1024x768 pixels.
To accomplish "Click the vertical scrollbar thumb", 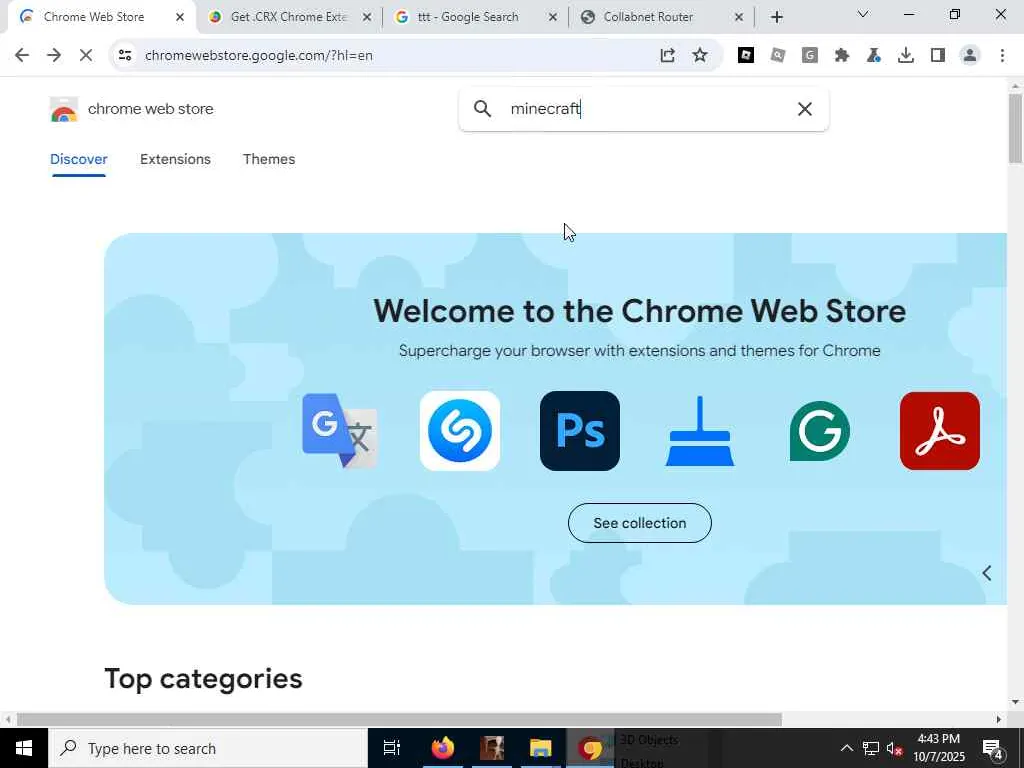I will (x=1015, y=128).
